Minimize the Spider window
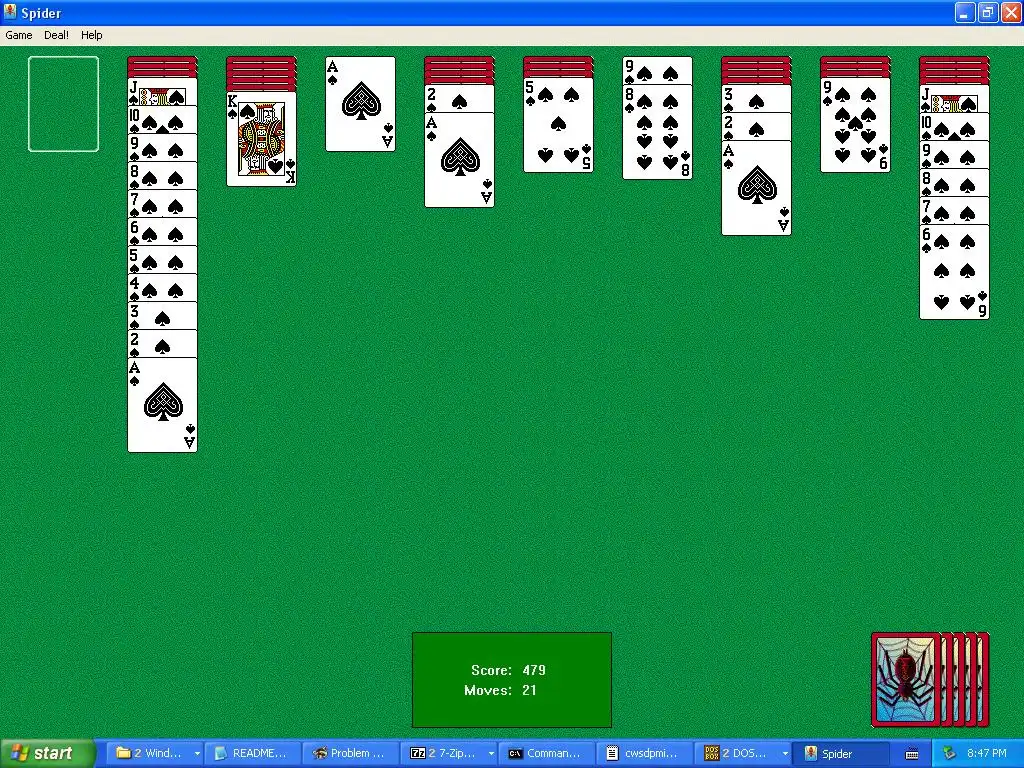The width and height of the screenshot is (1024, 768). (965, 12)
